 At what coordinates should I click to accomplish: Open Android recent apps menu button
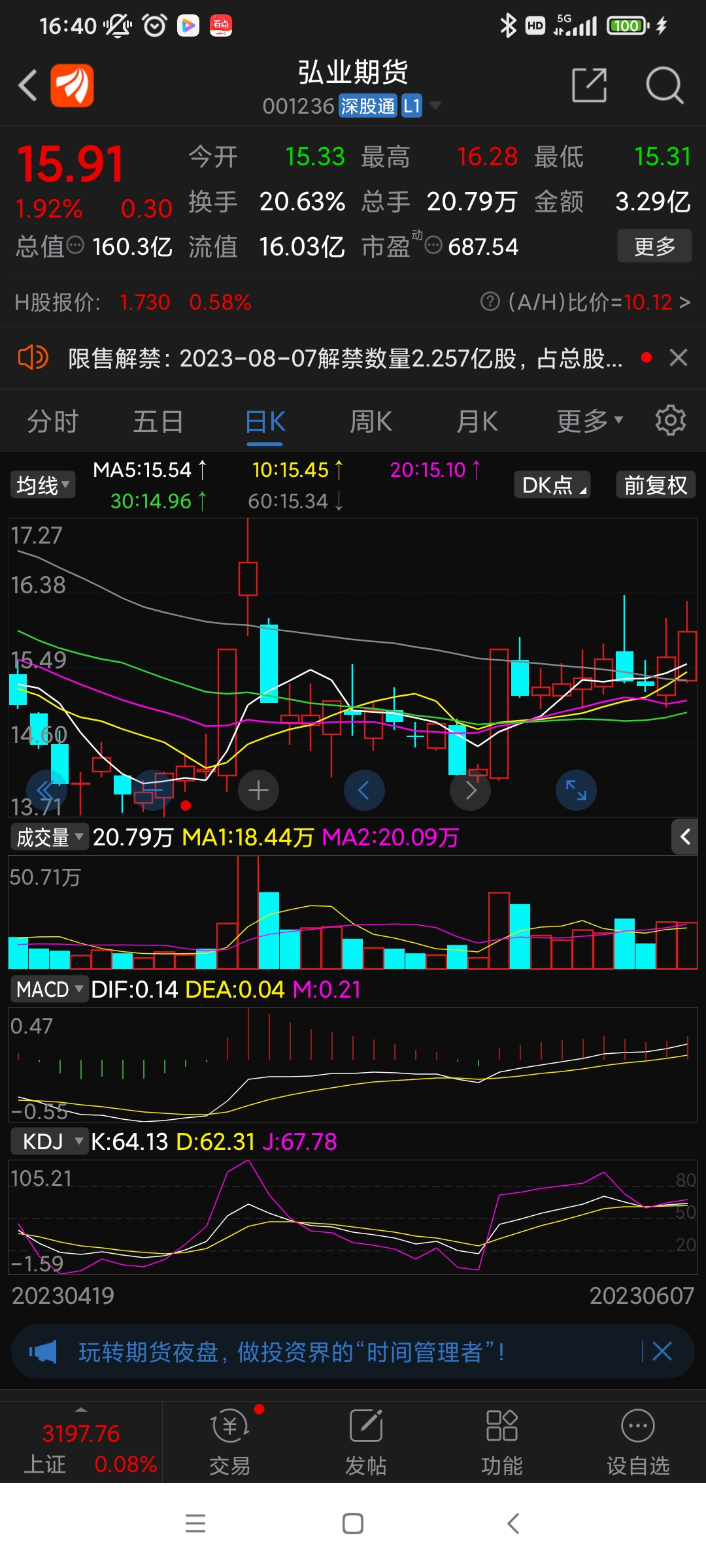195,1524
